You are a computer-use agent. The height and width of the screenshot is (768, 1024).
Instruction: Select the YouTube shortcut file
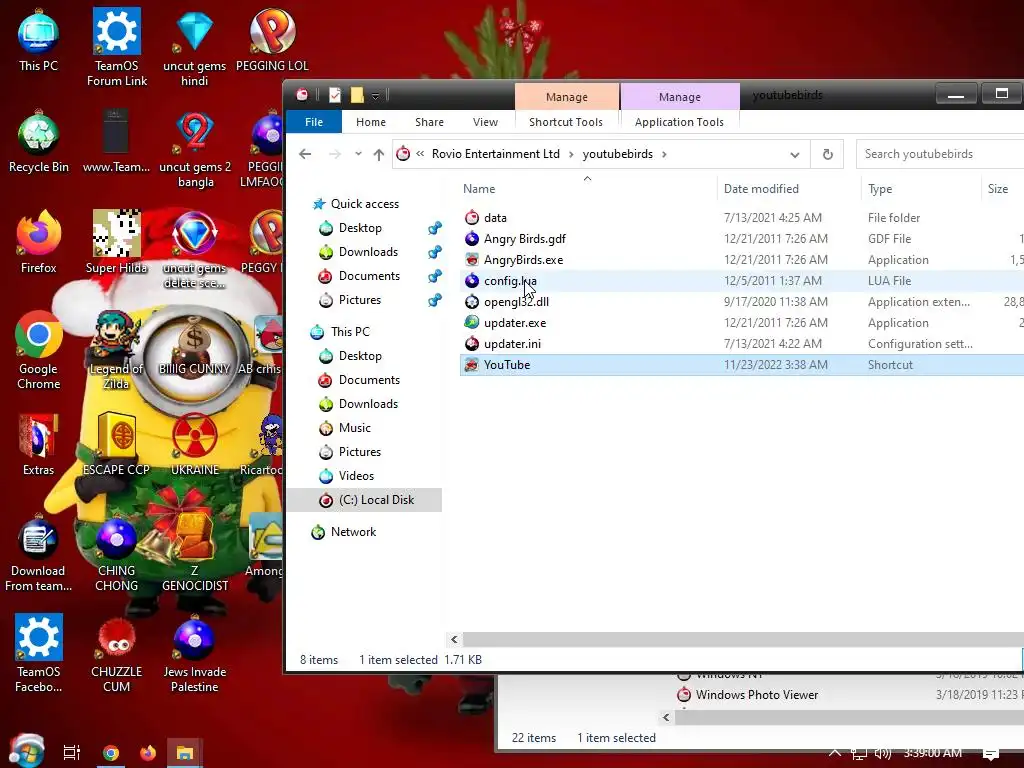tap(507, 365)
